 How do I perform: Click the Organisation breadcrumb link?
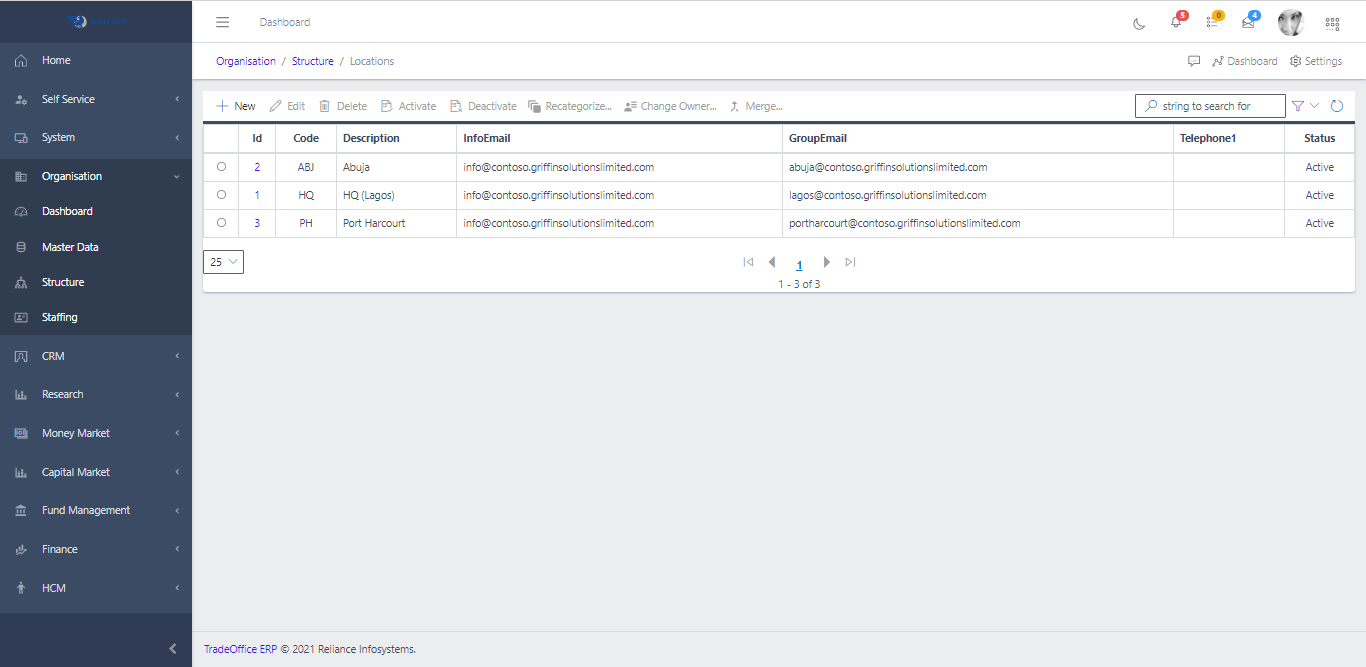246,61
